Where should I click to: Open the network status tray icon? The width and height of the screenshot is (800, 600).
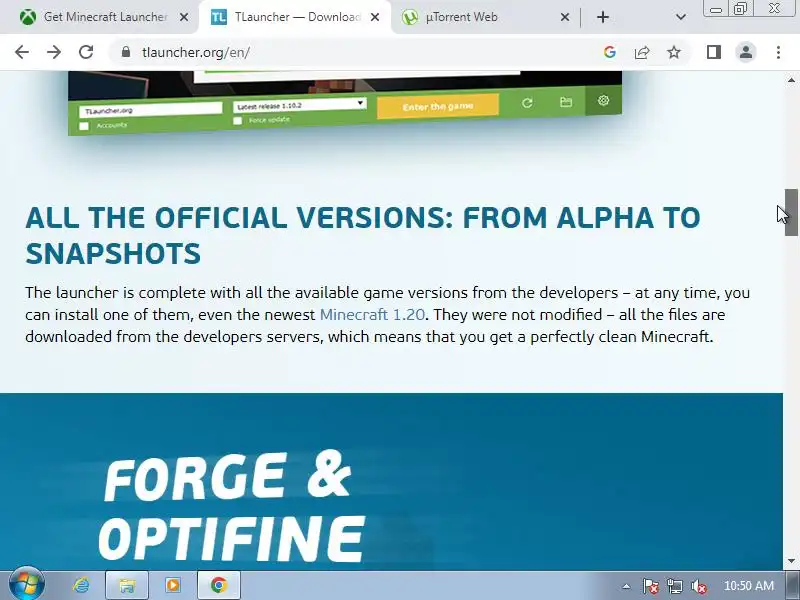coord(674,586)
